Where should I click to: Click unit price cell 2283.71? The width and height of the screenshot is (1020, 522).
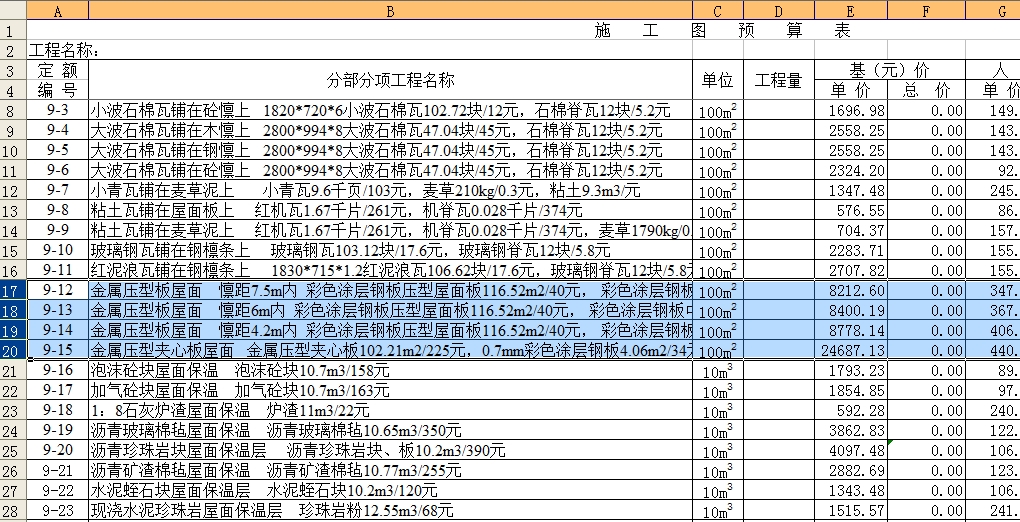[851, 250]
